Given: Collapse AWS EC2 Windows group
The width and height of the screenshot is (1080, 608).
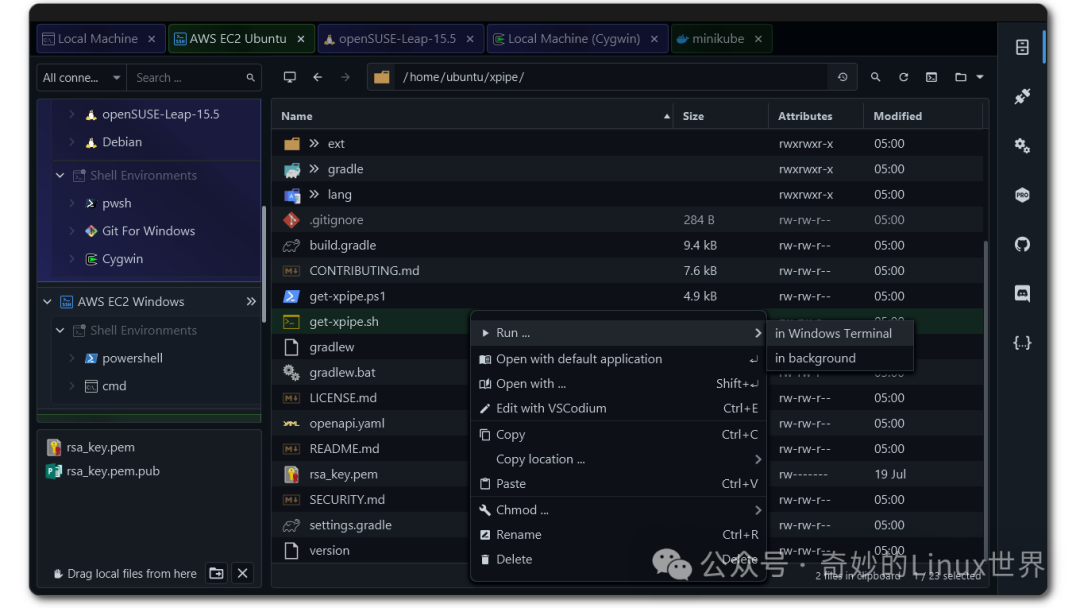Looking at the screenshot, I should click(x=47, y=302).
